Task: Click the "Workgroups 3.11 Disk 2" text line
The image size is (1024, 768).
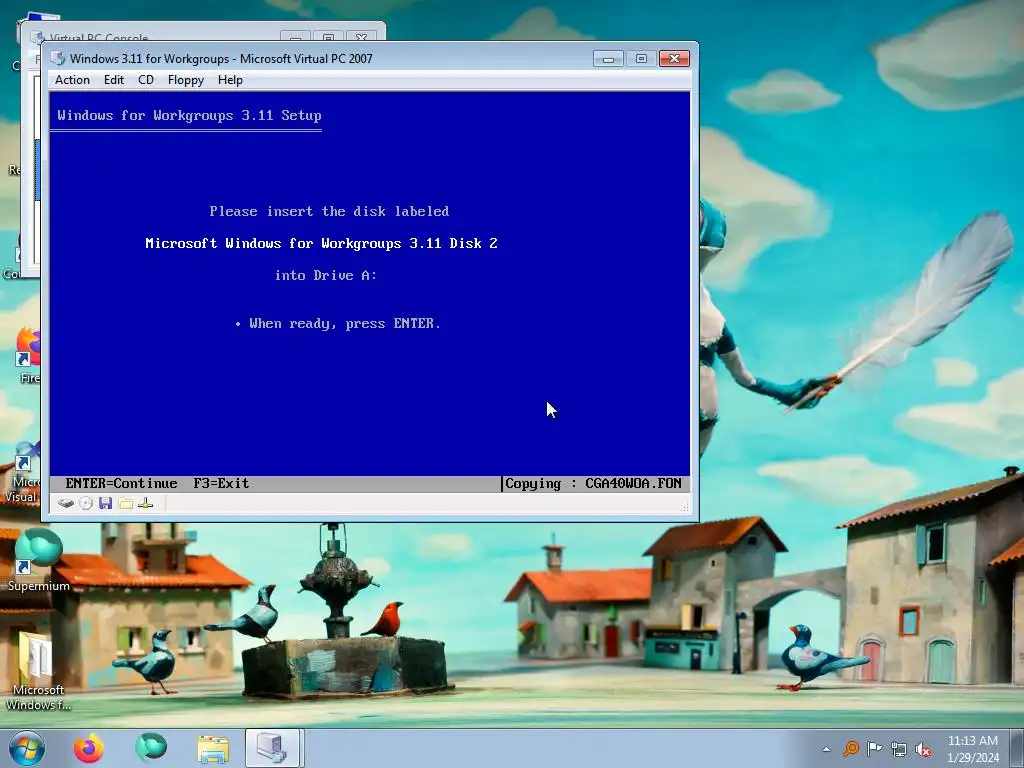Action: (x=409, y=243)
